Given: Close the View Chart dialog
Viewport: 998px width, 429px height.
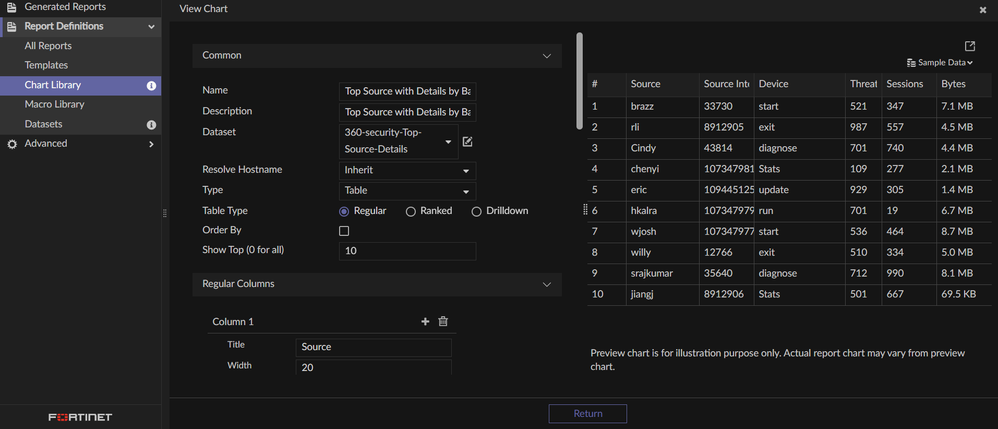Looking at the screenshot, I should point(983,9).
